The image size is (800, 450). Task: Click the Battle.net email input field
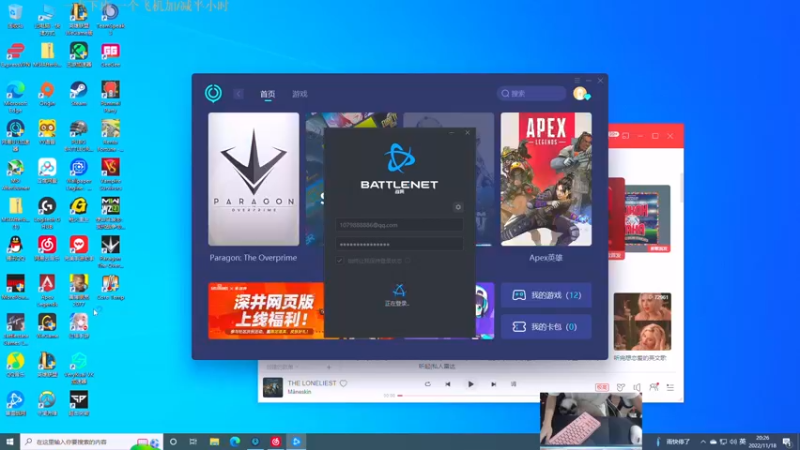(x=399, y=225)
